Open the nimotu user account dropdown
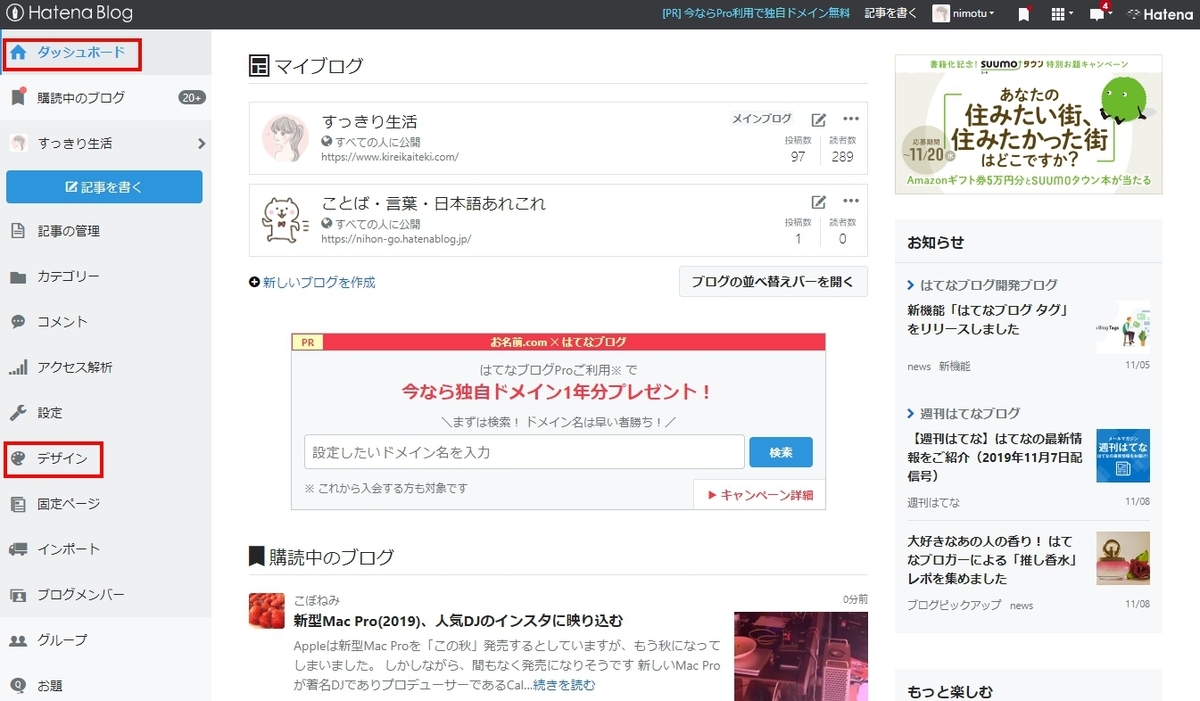 [x=964, y=14]
